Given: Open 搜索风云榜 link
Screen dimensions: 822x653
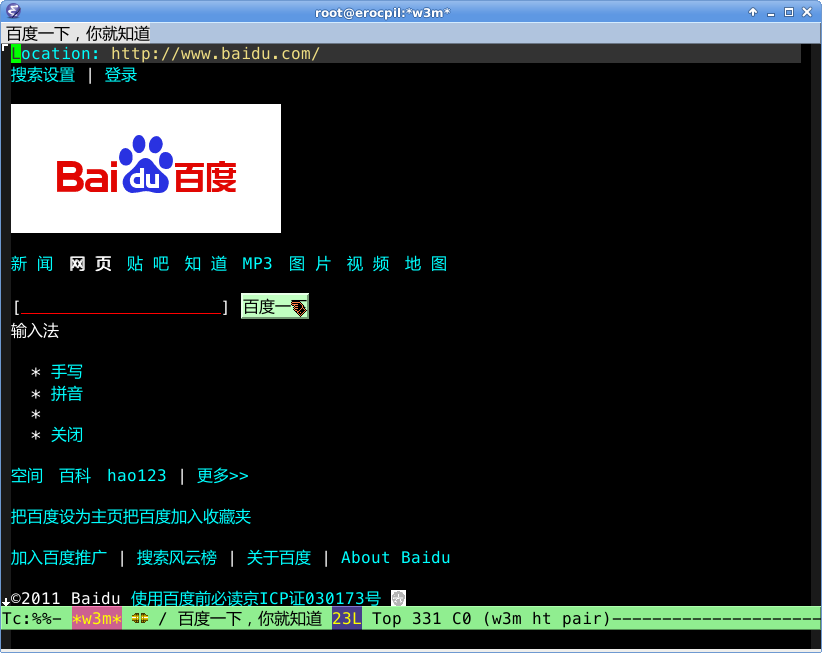Looking at the screenshot, I should coord(177,558).
